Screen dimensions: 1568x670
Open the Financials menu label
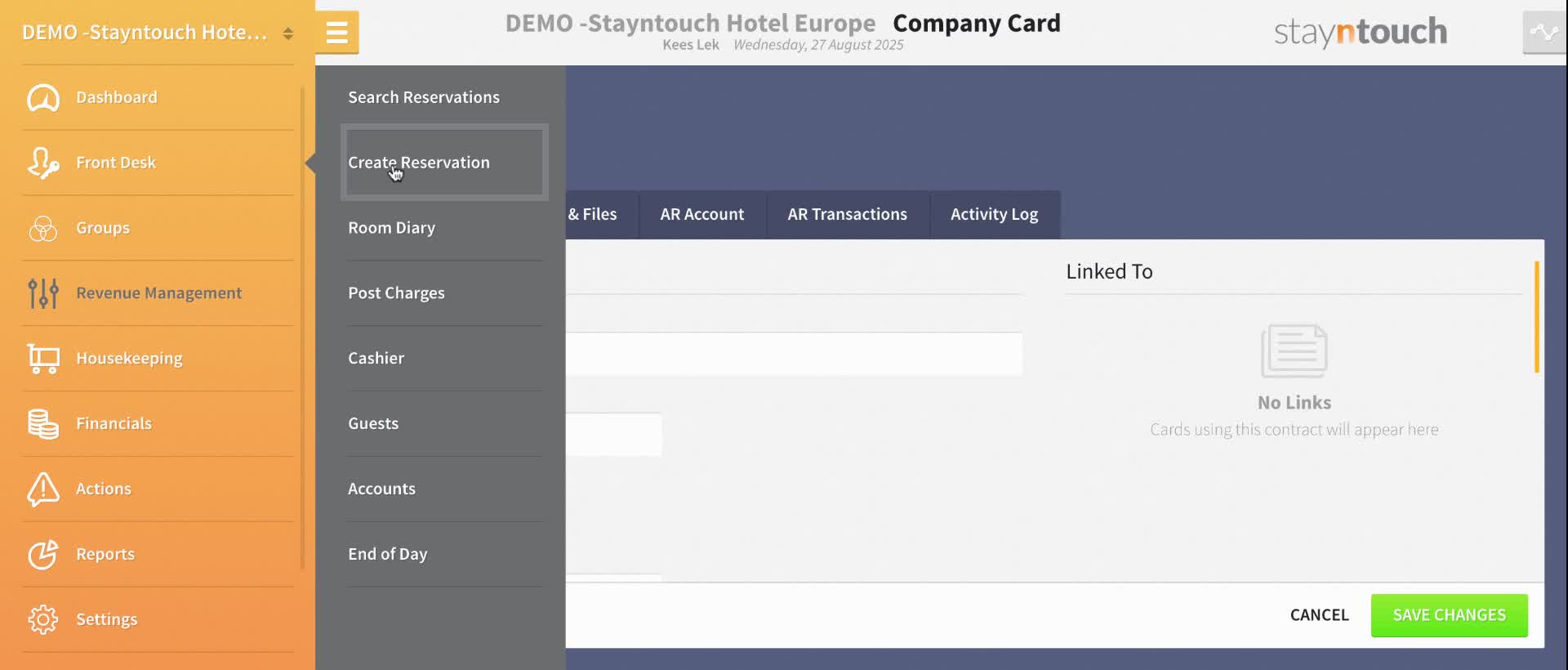[x=114, y=423]
